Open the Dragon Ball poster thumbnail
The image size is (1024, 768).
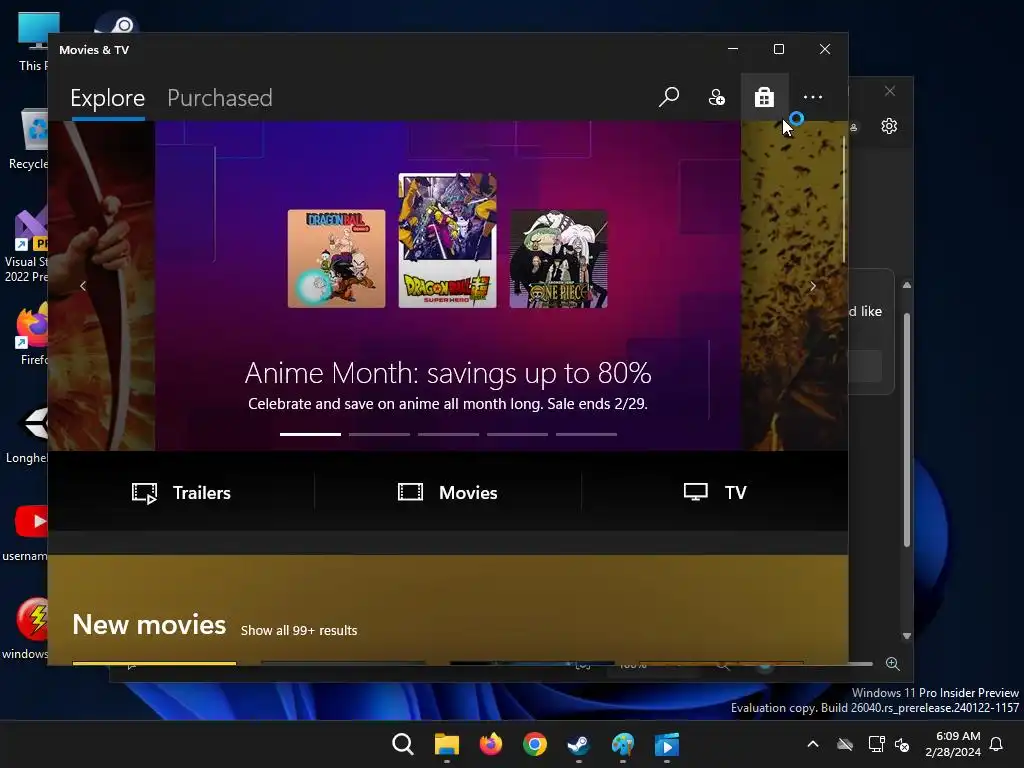click(336, 259)
